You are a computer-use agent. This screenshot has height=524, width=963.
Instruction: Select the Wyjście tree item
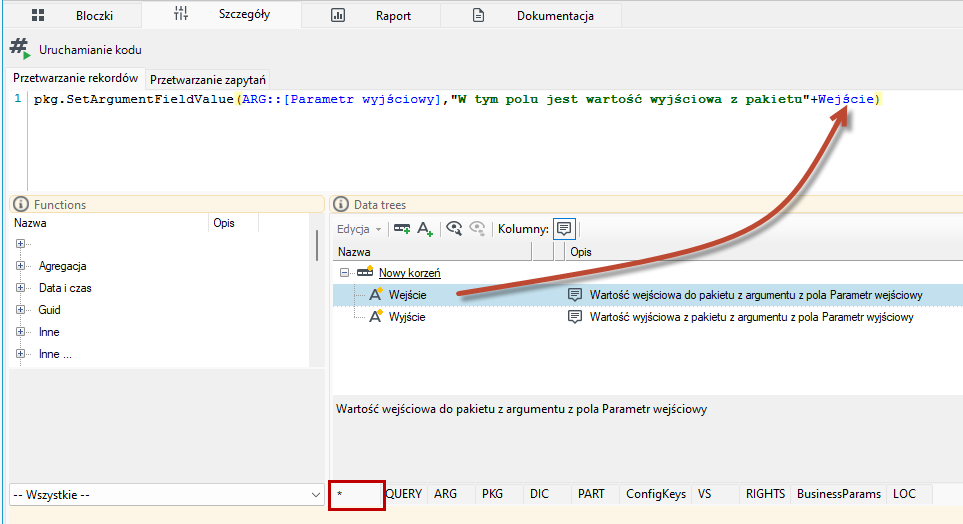click(407, 317)
